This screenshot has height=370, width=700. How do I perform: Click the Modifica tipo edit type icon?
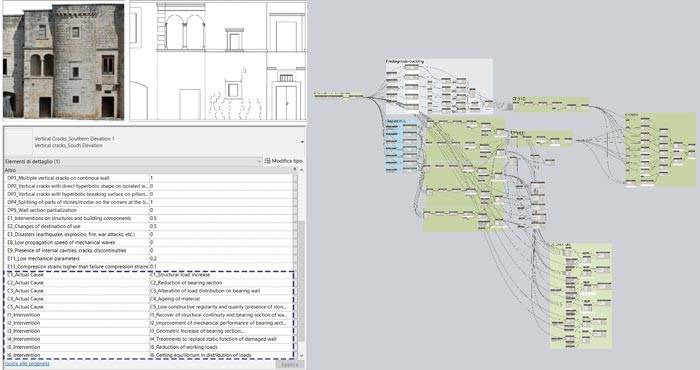[267, 161]
